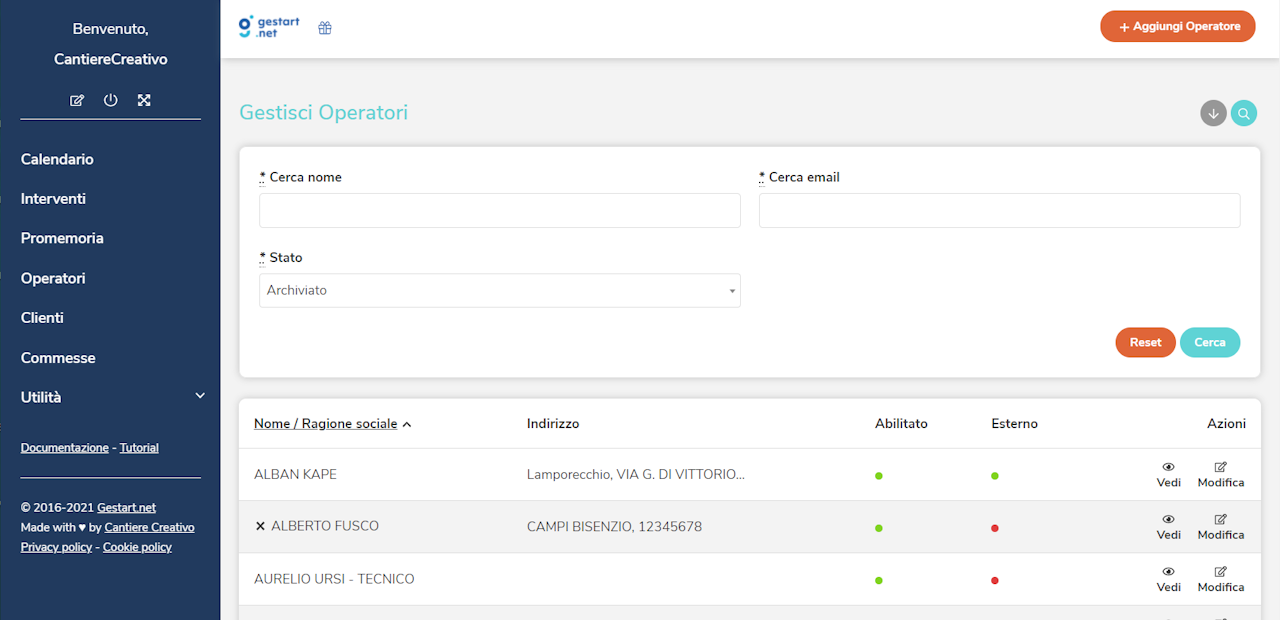Click the Aggiungi Operatore button
Screen dimensions: 1280x620
pos(1177,27)
